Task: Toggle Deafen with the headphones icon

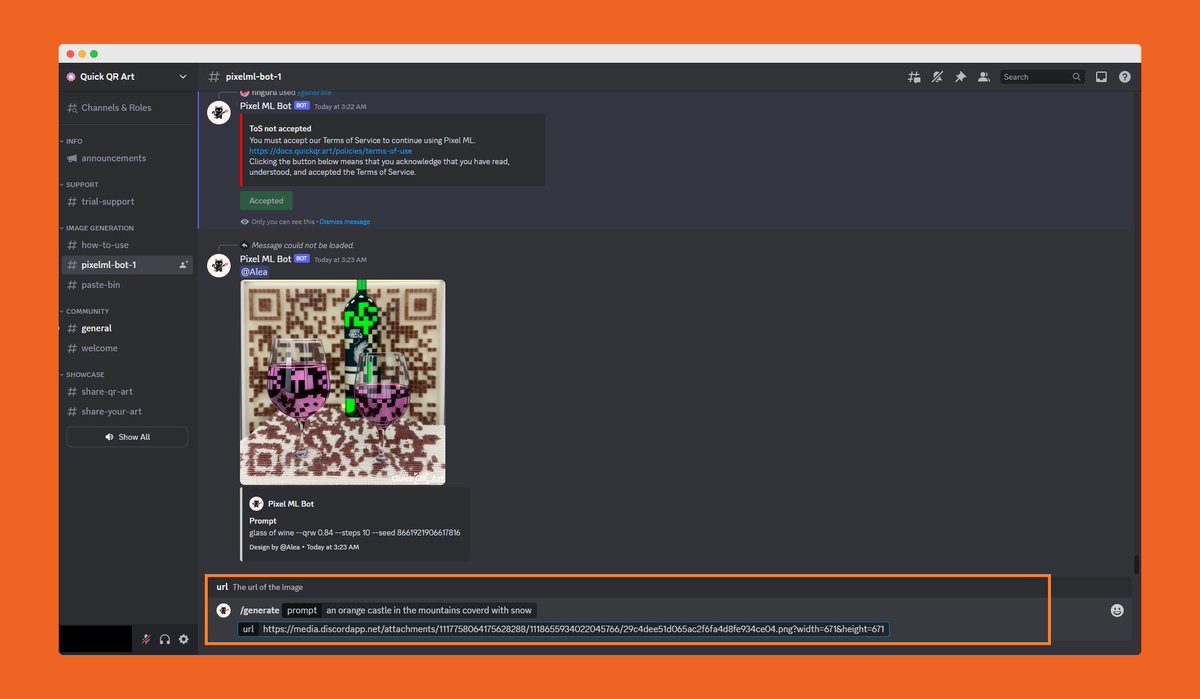Action: click(x=164, y=638)
